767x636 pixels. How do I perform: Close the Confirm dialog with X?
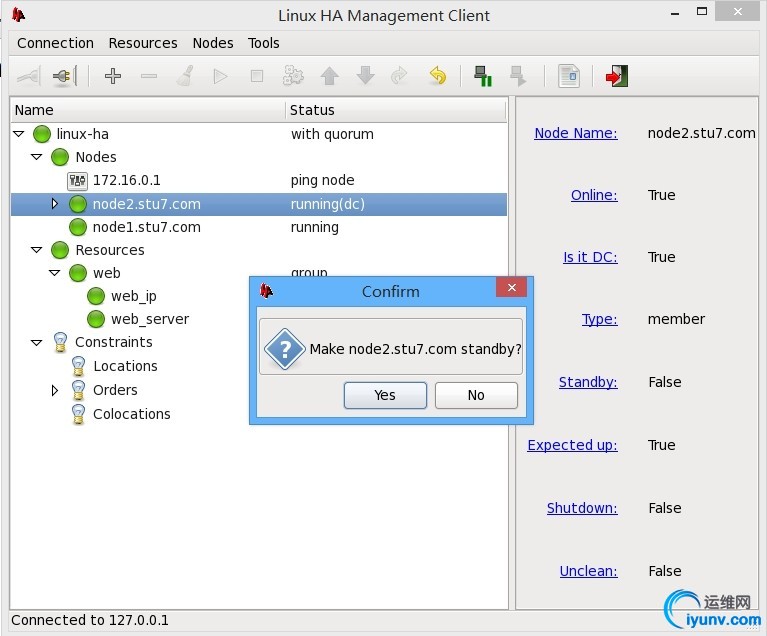(x=511, y=288)
